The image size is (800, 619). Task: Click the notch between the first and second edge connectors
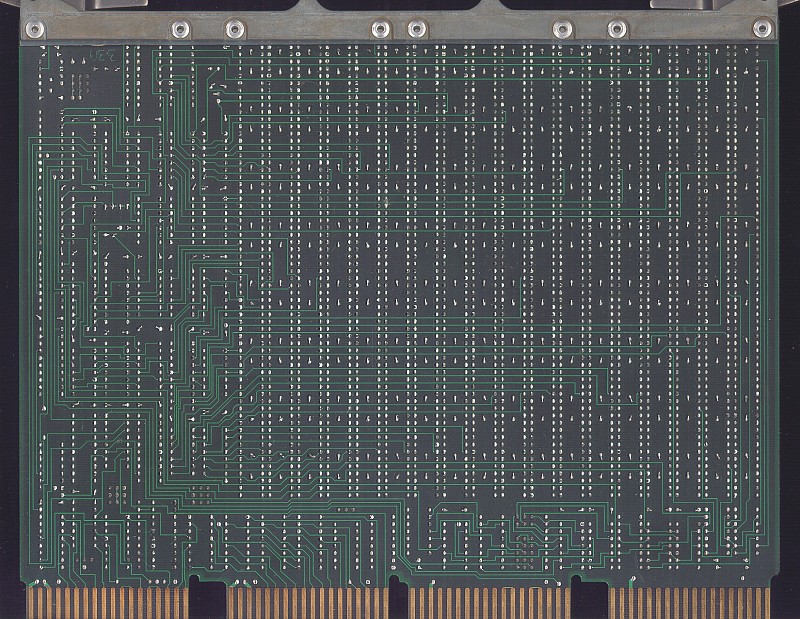pyautogui.click(x=207, y=595)
